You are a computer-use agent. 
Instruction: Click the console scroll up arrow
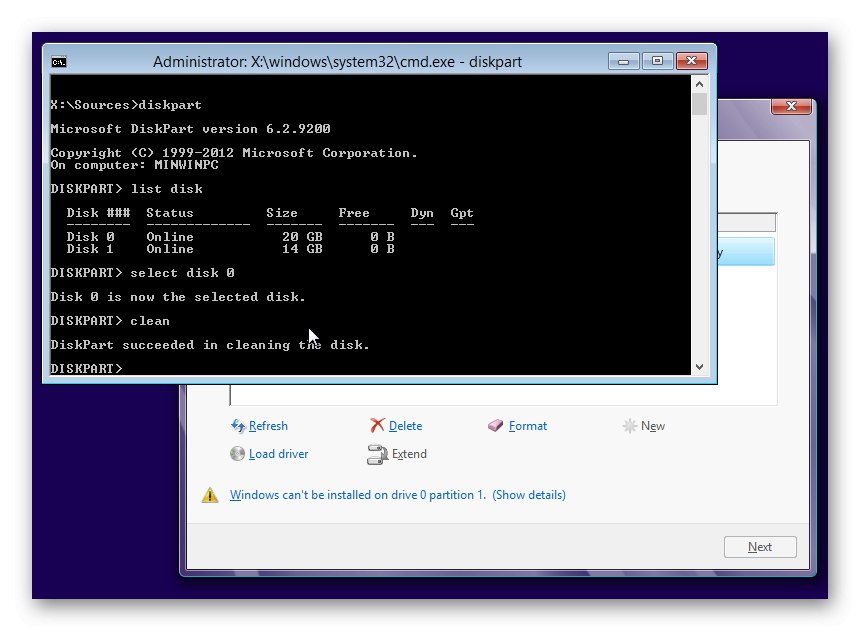click(699, 84)
